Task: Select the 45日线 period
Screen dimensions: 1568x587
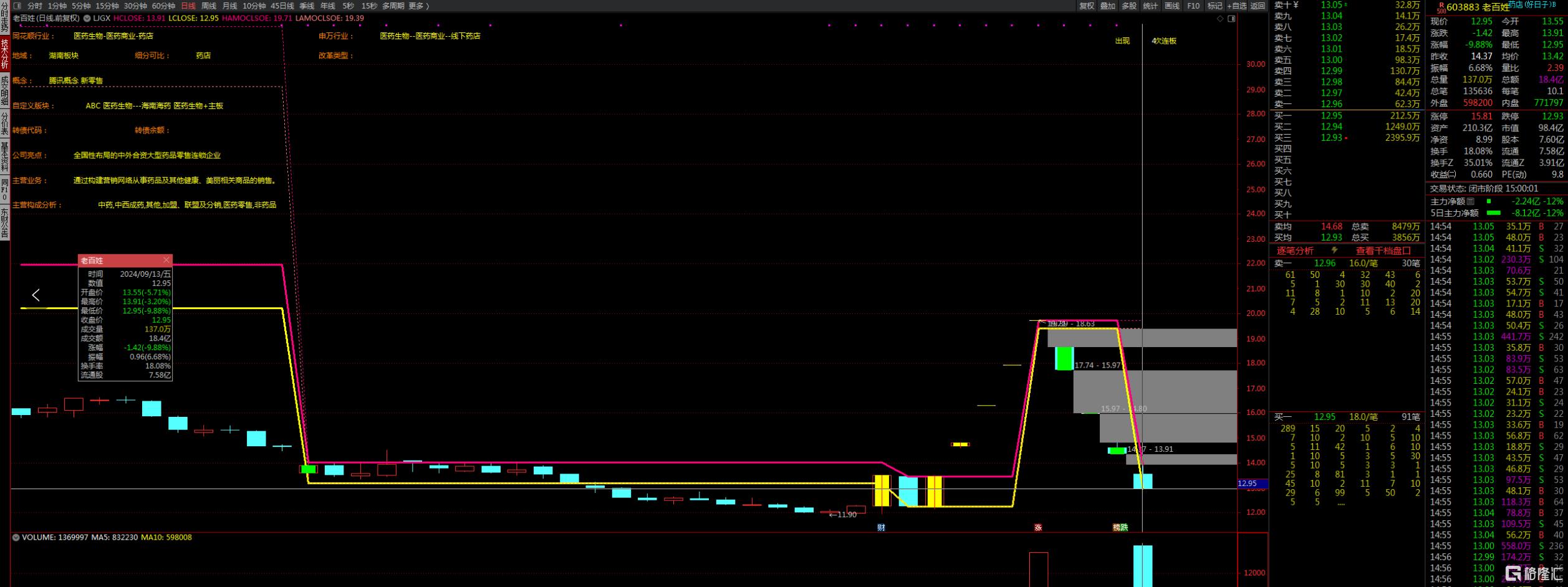Action: click(282, 6)
